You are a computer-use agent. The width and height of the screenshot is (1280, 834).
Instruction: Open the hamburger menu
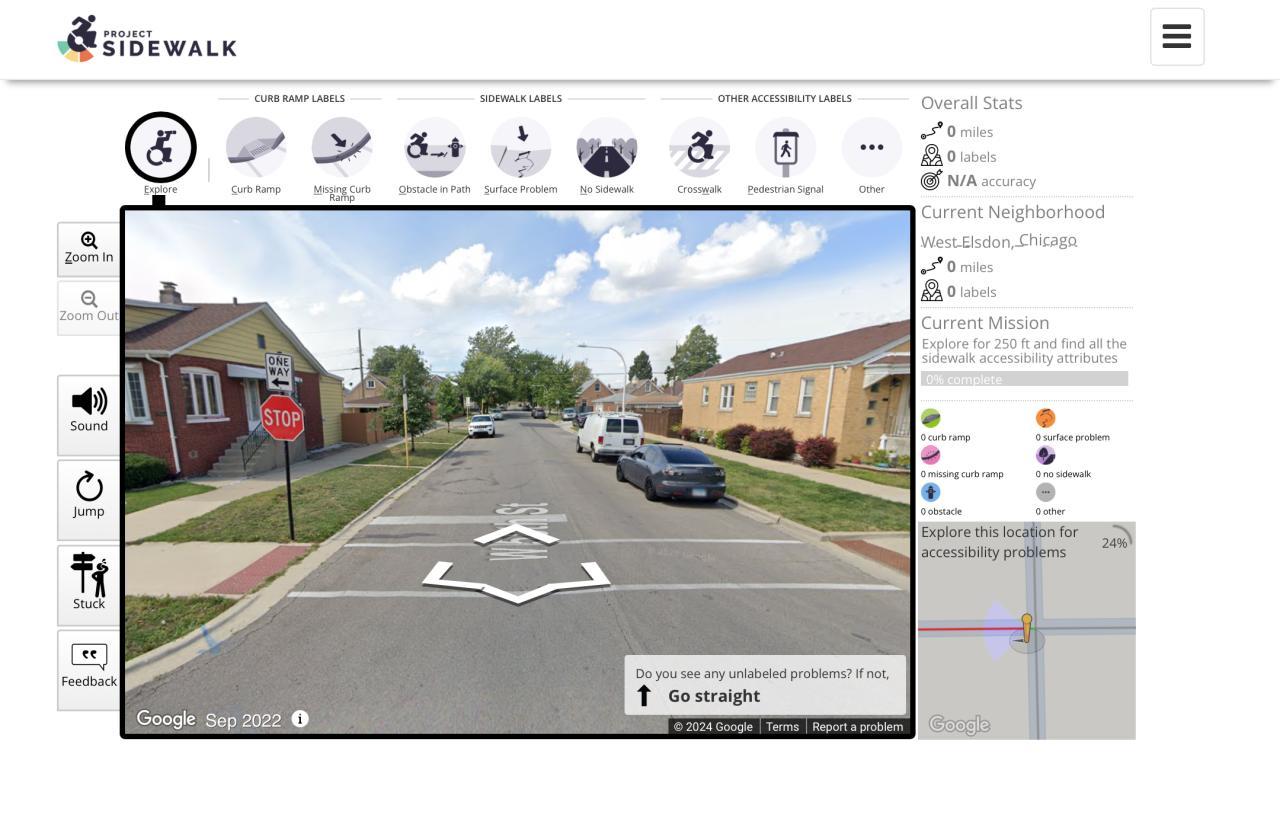coord(1177,37)
